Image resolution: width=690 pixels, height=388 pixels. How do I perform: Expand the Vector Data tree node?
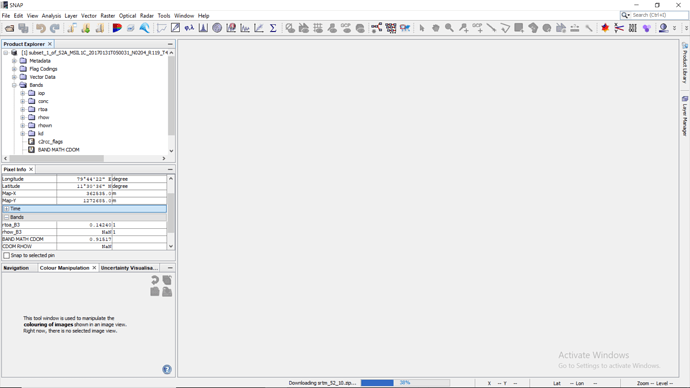point(14,77)
